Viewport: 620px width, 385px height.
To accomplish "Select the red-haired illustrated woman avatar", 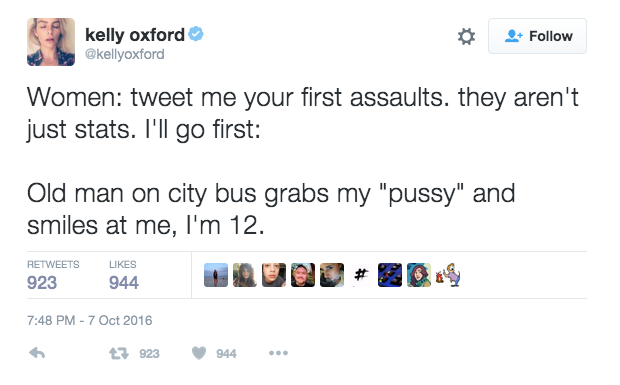I will [419, 275].
